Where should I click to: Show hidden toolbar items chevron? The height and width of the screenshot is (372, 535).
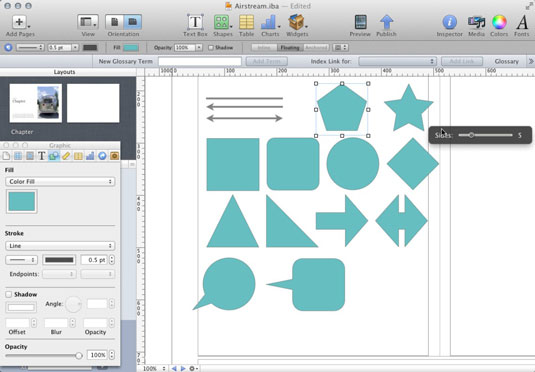[531, 61]
